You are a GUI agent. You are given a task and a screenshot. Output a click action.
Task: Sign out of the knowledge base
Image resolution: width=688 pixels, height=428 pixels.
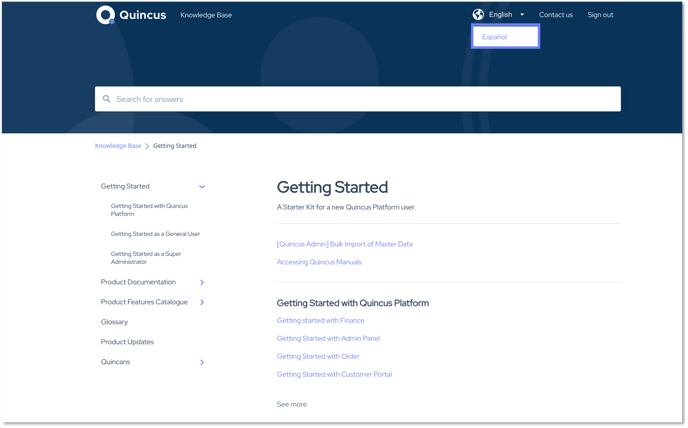click(x=601, y=14)
